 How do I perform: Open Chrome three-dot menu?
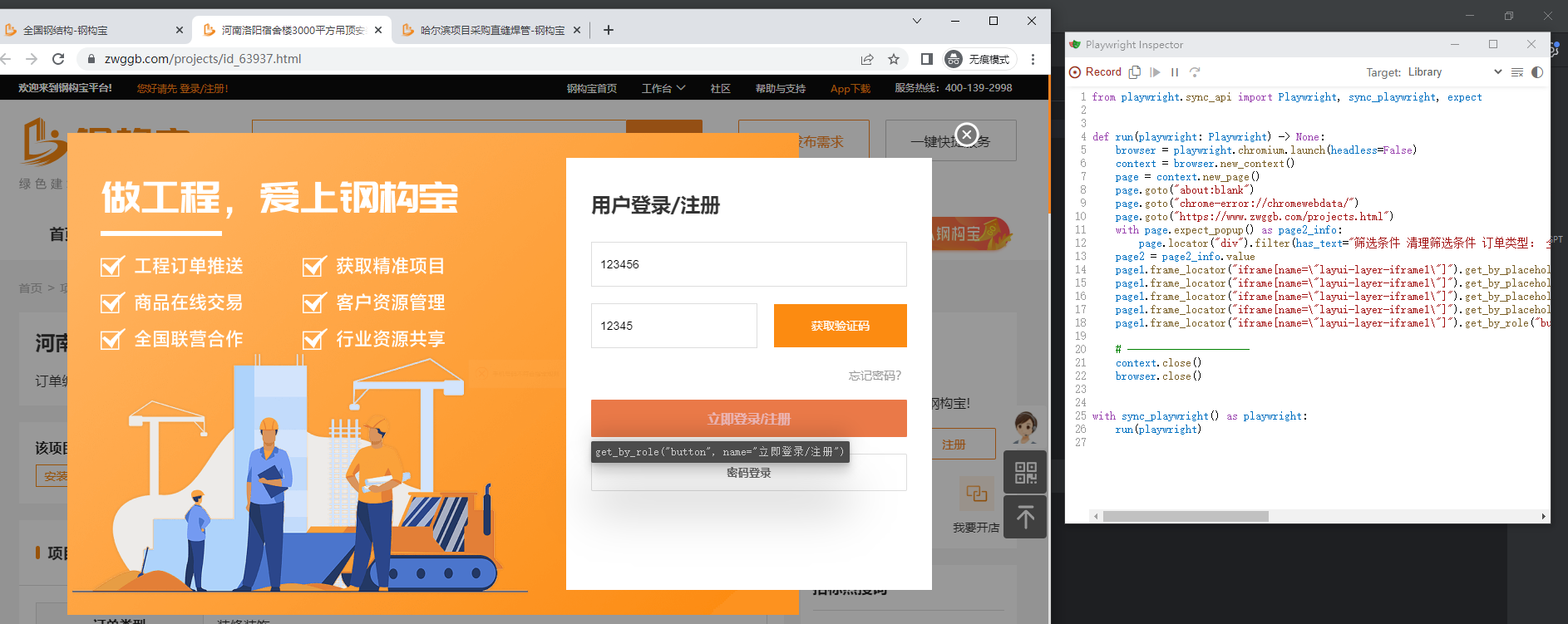pos(1033,59)
